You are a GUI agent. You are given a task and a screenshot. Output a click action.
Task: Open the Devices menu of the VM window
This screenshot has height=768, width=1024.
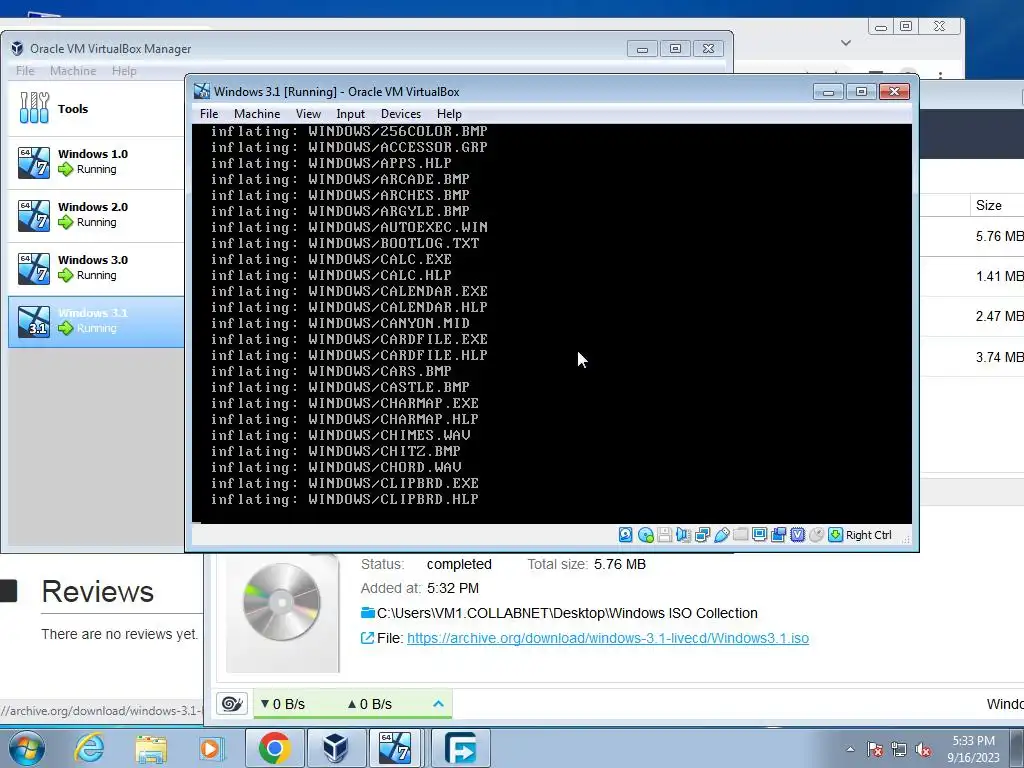click(x=401, y=114)
